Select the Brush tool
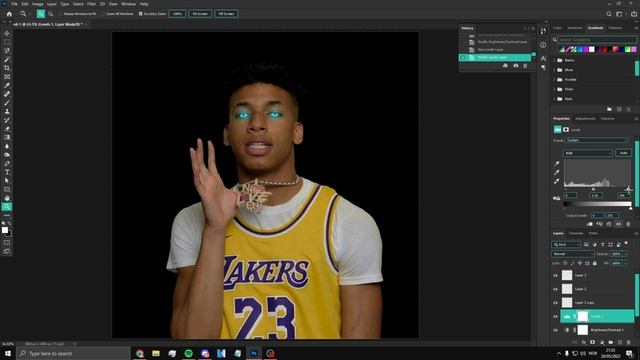This screenshot has height=360, width=640. click(7, 102)
